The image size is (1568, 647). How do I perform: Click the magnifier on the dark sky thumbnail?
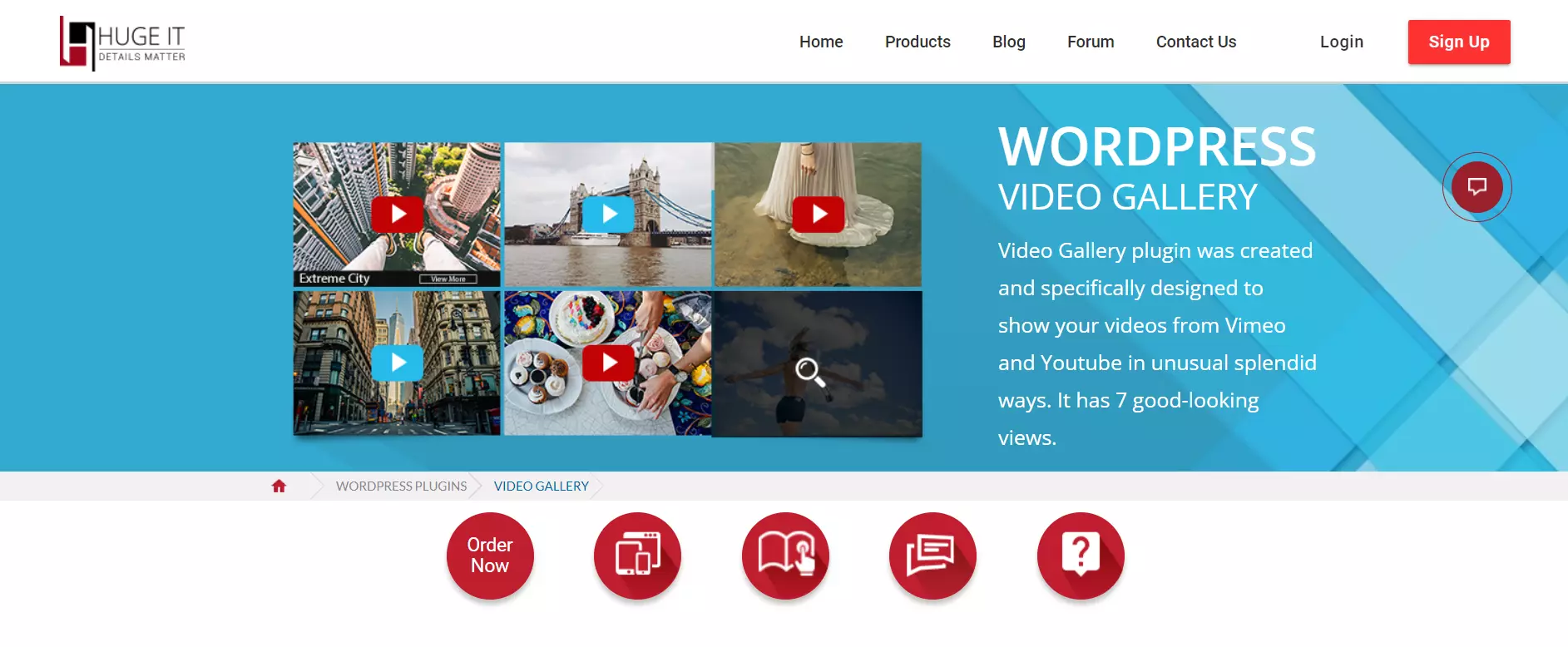809,372
